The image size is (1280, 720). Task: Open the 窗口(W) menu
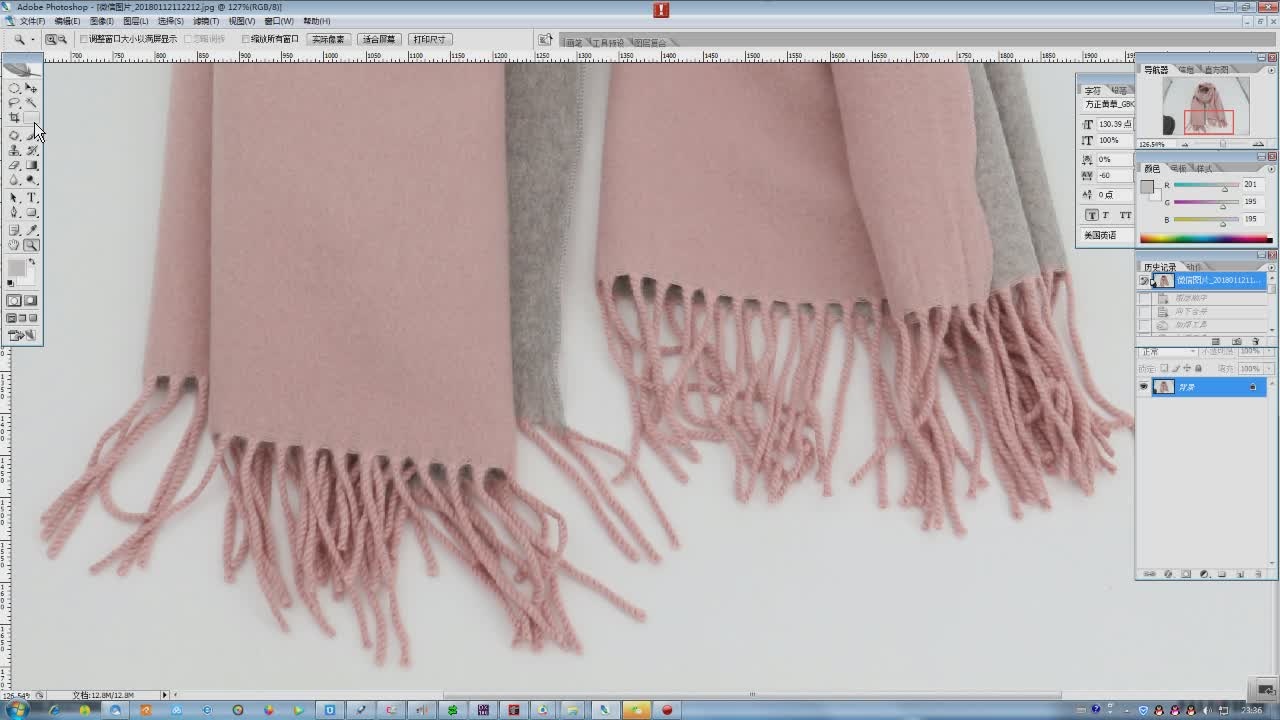click(279, 21)
